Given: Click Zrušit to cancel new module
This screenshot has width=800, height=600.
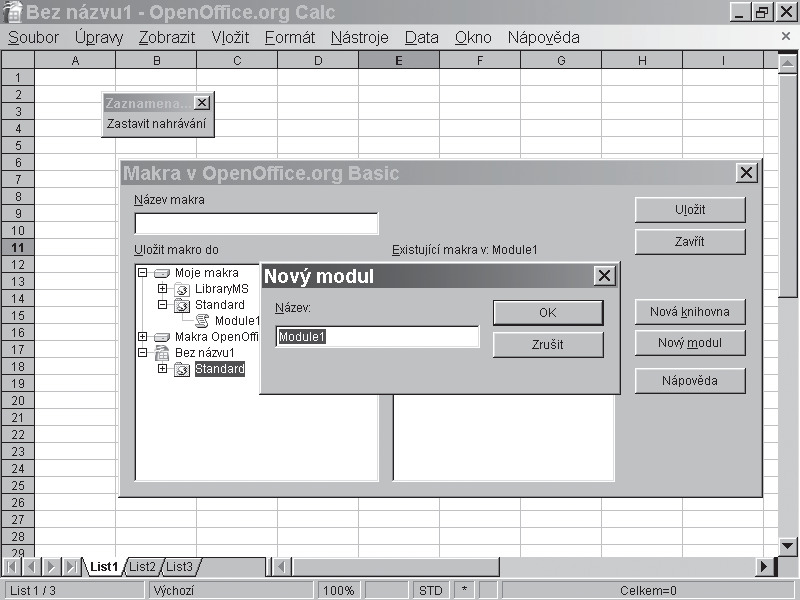Looking at the screenshot, I should [548, 344].
